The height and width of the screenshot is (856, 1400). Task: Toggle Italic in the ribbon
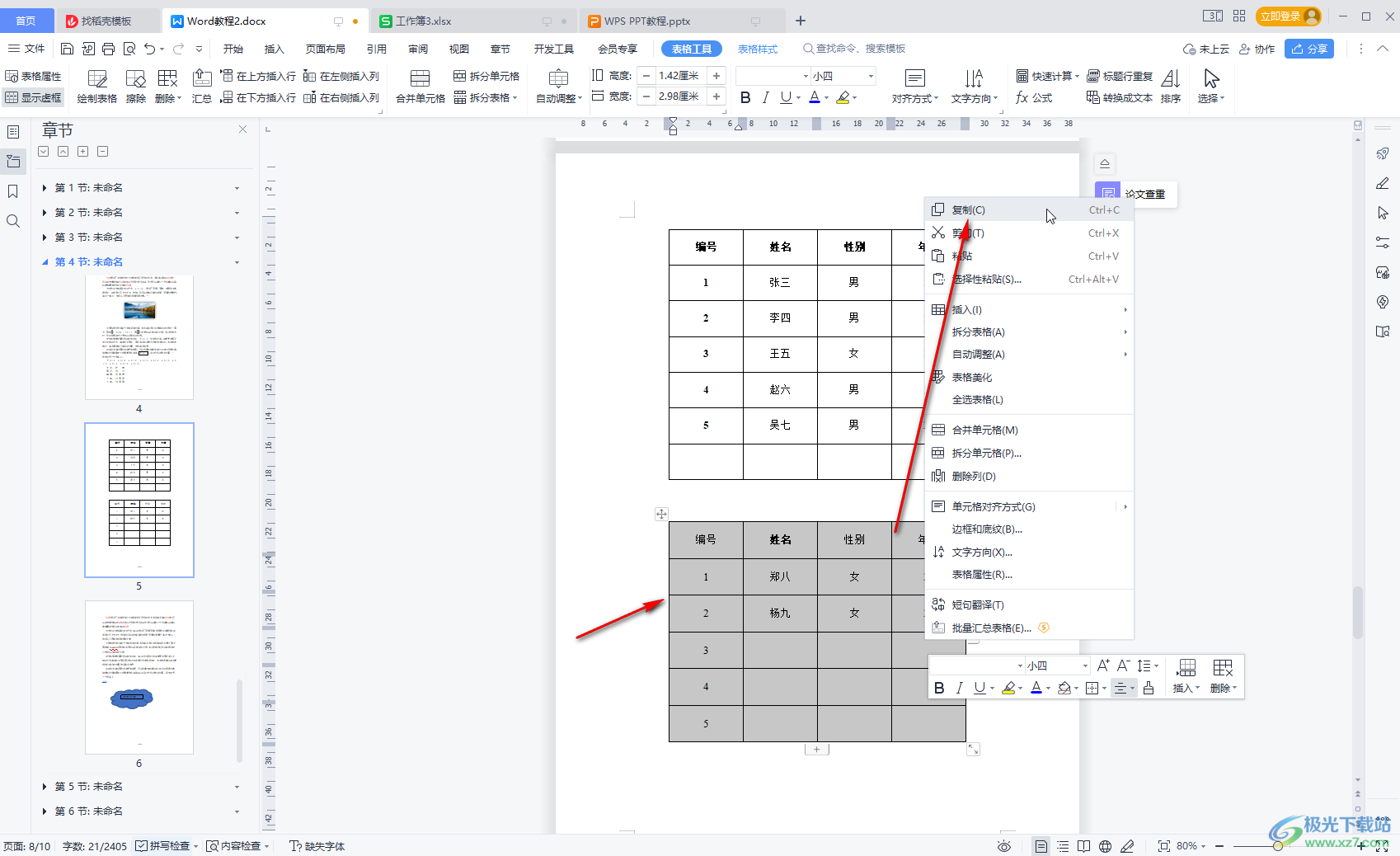766,97
